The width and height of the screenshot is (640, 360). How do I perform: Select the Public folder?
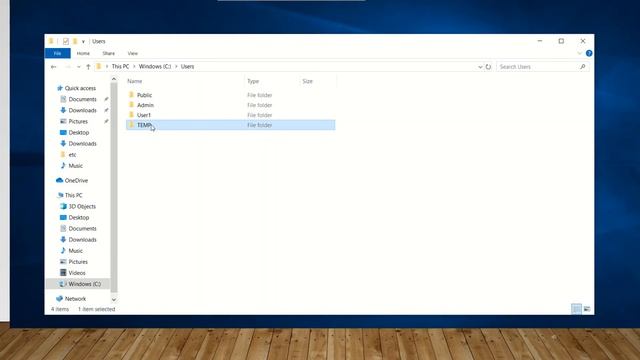(x=144, y=95)
